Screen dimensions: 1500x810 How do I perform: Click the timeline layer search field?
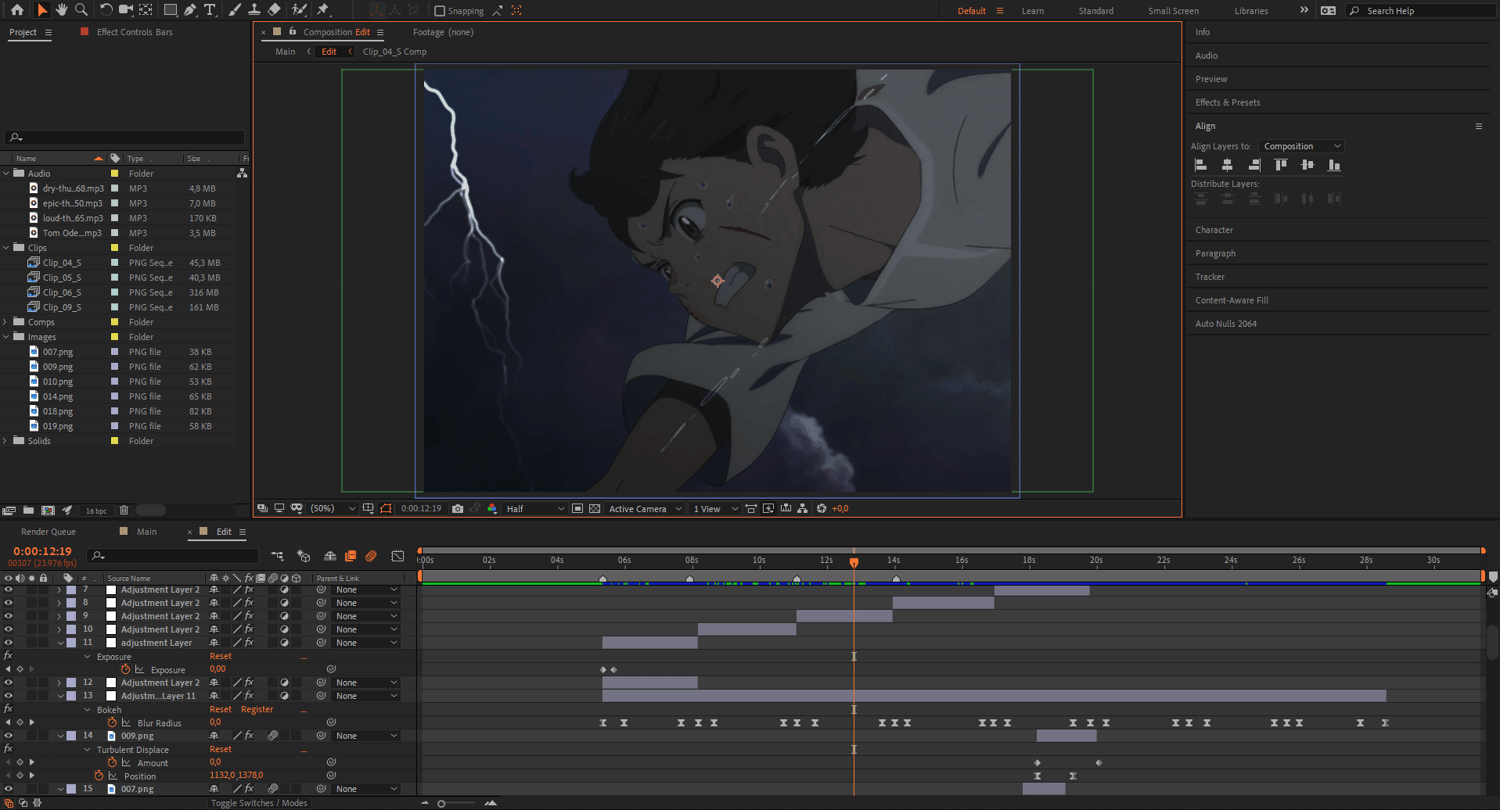pos(173,556)
